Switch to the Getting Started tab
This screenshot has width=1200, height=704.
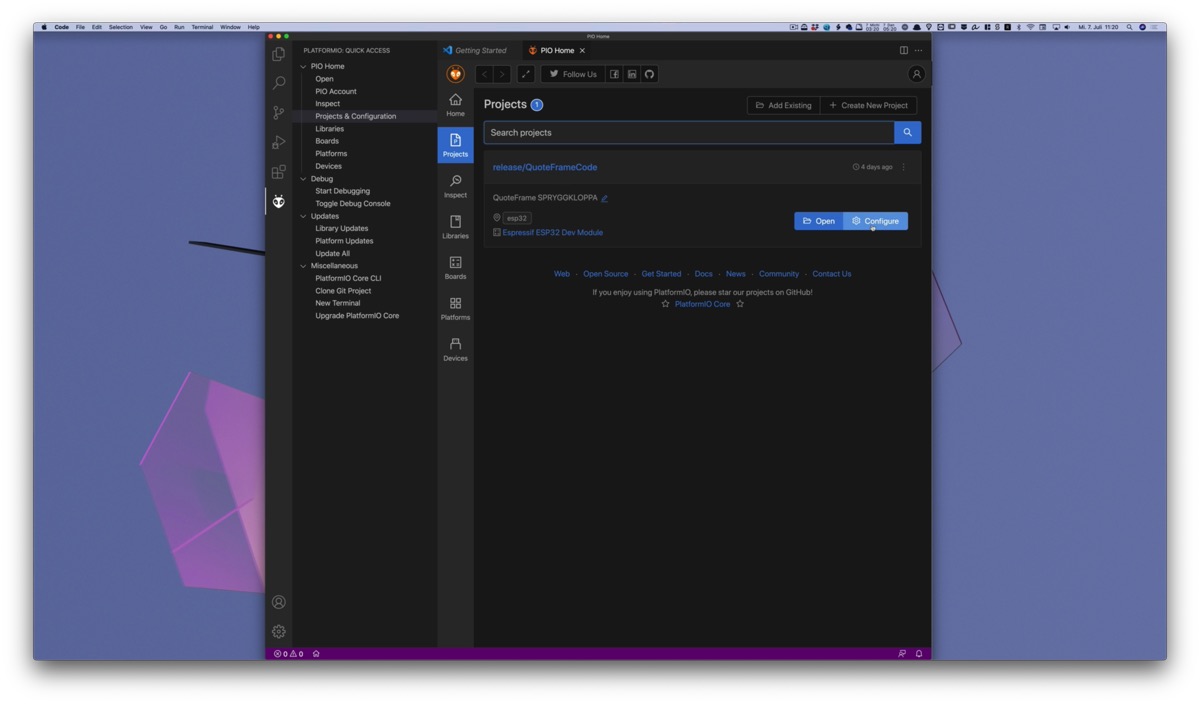[x=475, y=50]
